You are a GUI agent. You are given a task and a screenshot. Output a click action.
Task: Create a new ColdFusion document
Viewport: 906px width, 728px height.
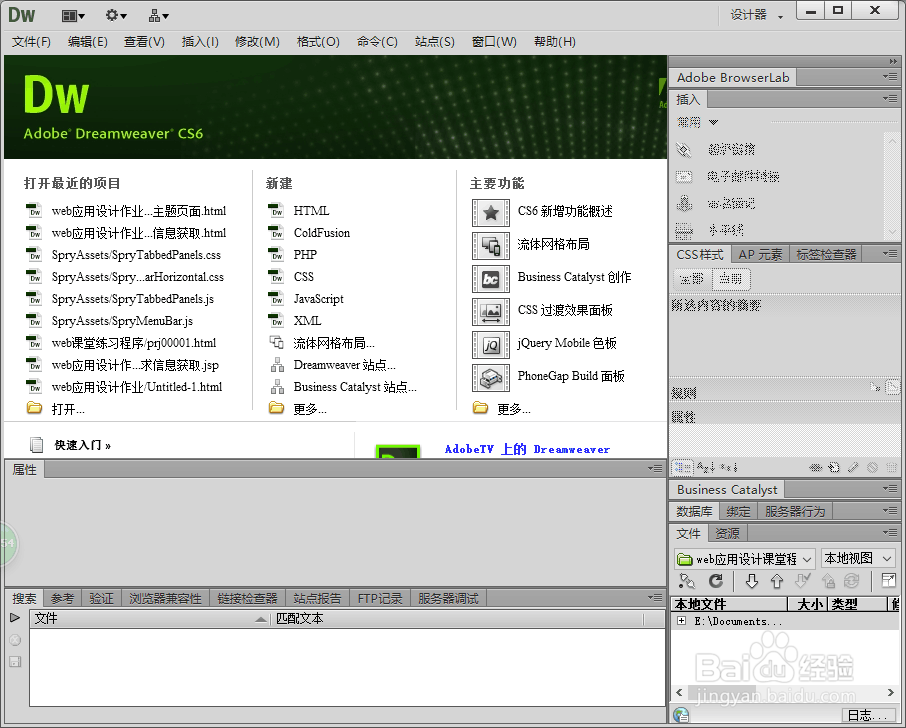[x=322, y=233]
